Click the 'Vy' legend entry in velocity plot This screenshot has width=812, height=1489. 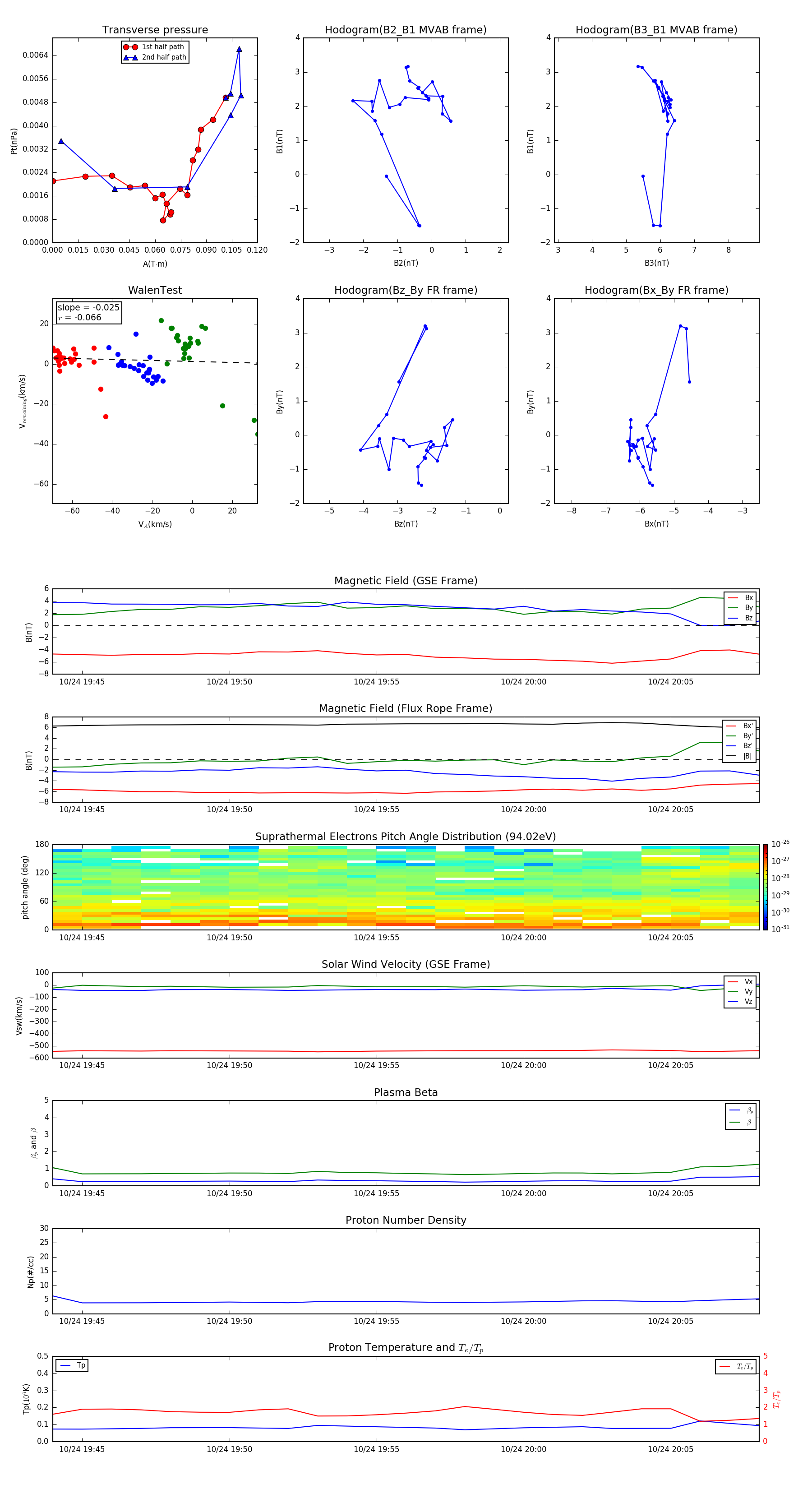[741, 991]
